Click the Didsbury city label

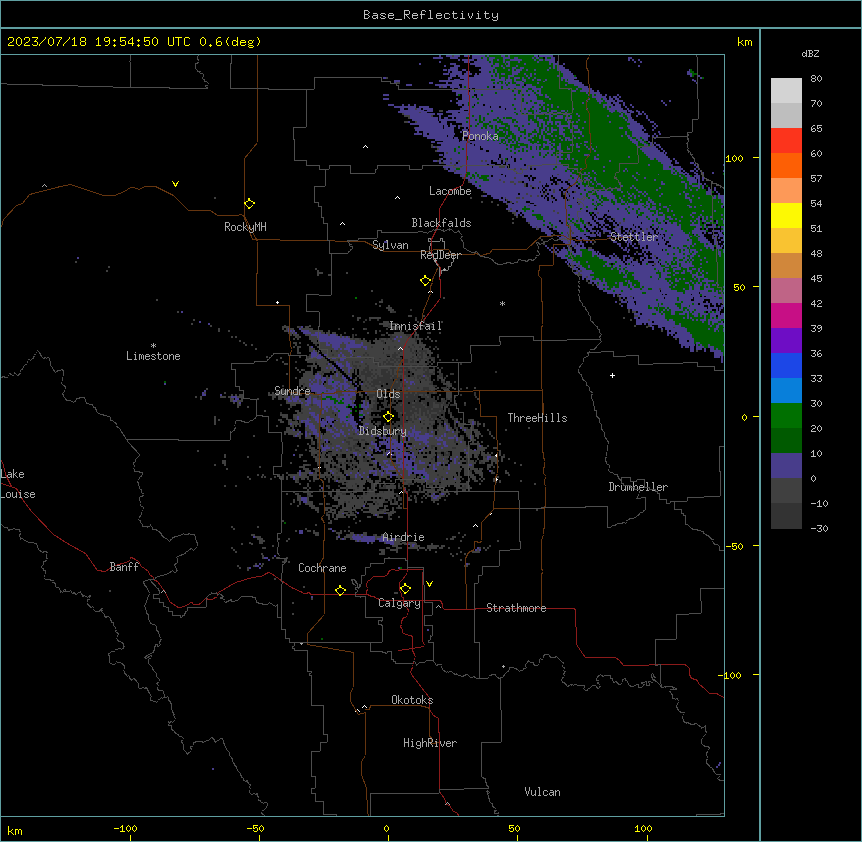click(x=383, y=431)
